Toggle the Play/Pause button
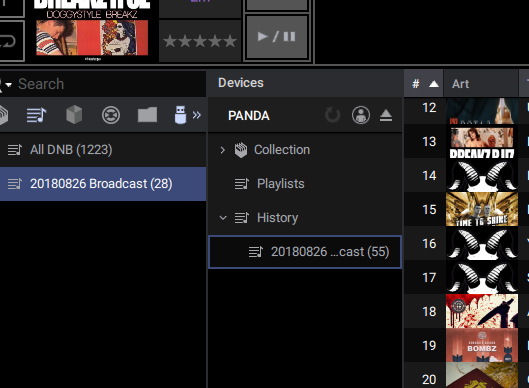The image size is (529, 388). click(277, 37)
